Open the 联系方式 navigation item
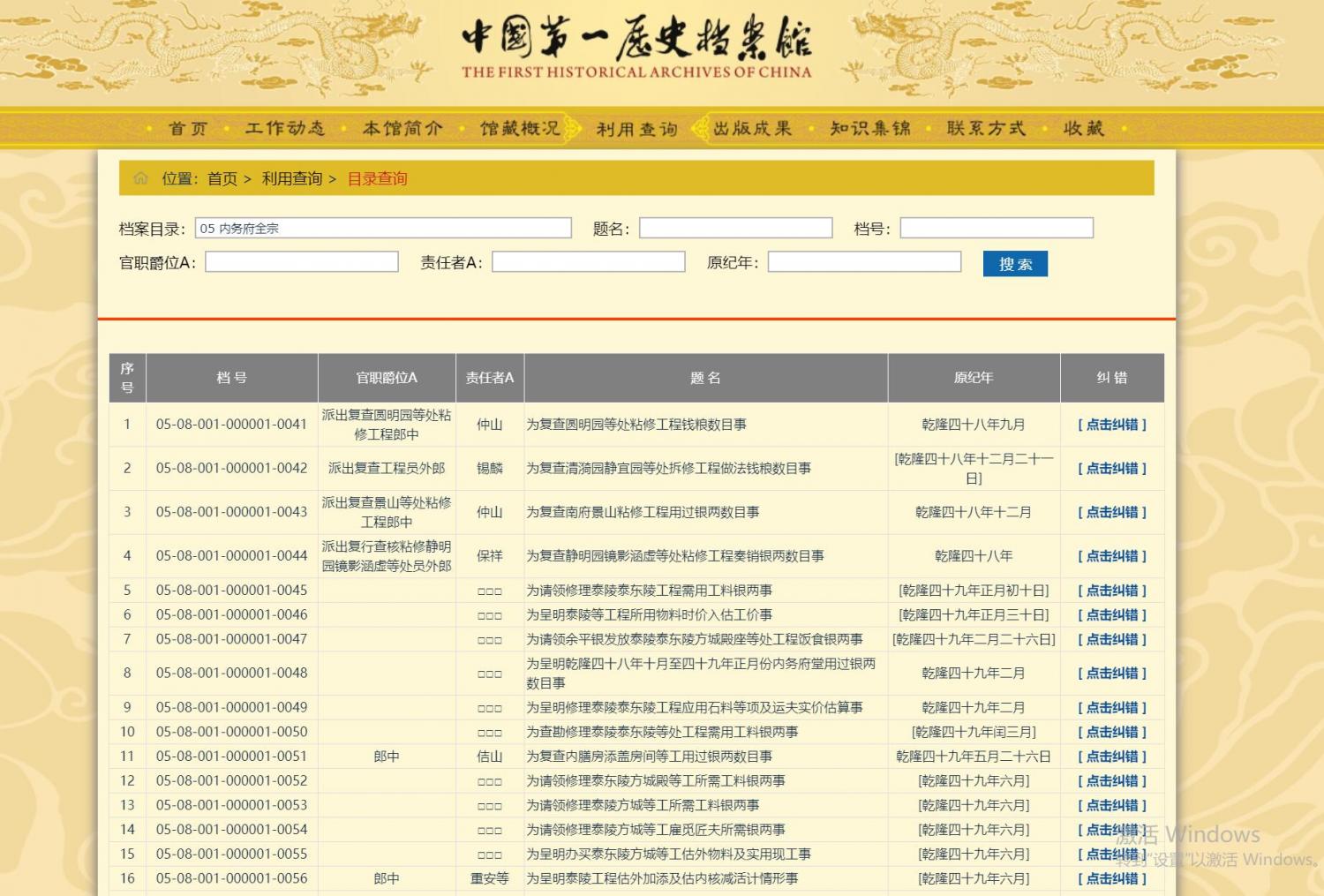 (x=987, y=129)
